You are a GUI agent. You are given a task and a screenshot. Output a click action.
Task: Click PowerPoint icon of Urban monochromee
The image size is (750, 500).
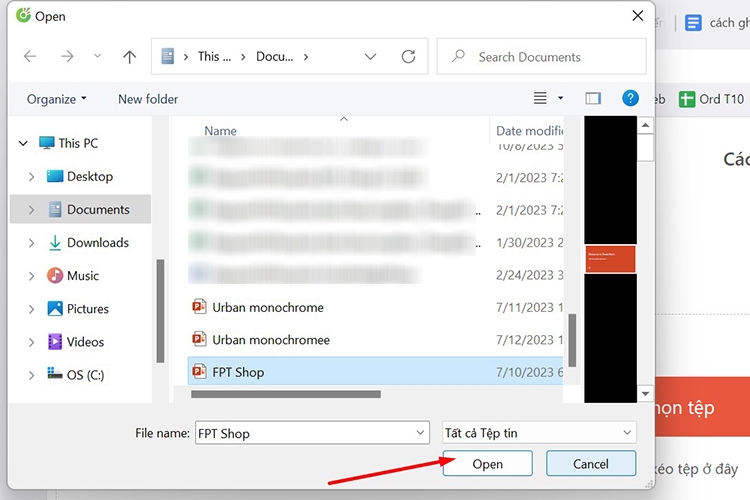(199, 339)
